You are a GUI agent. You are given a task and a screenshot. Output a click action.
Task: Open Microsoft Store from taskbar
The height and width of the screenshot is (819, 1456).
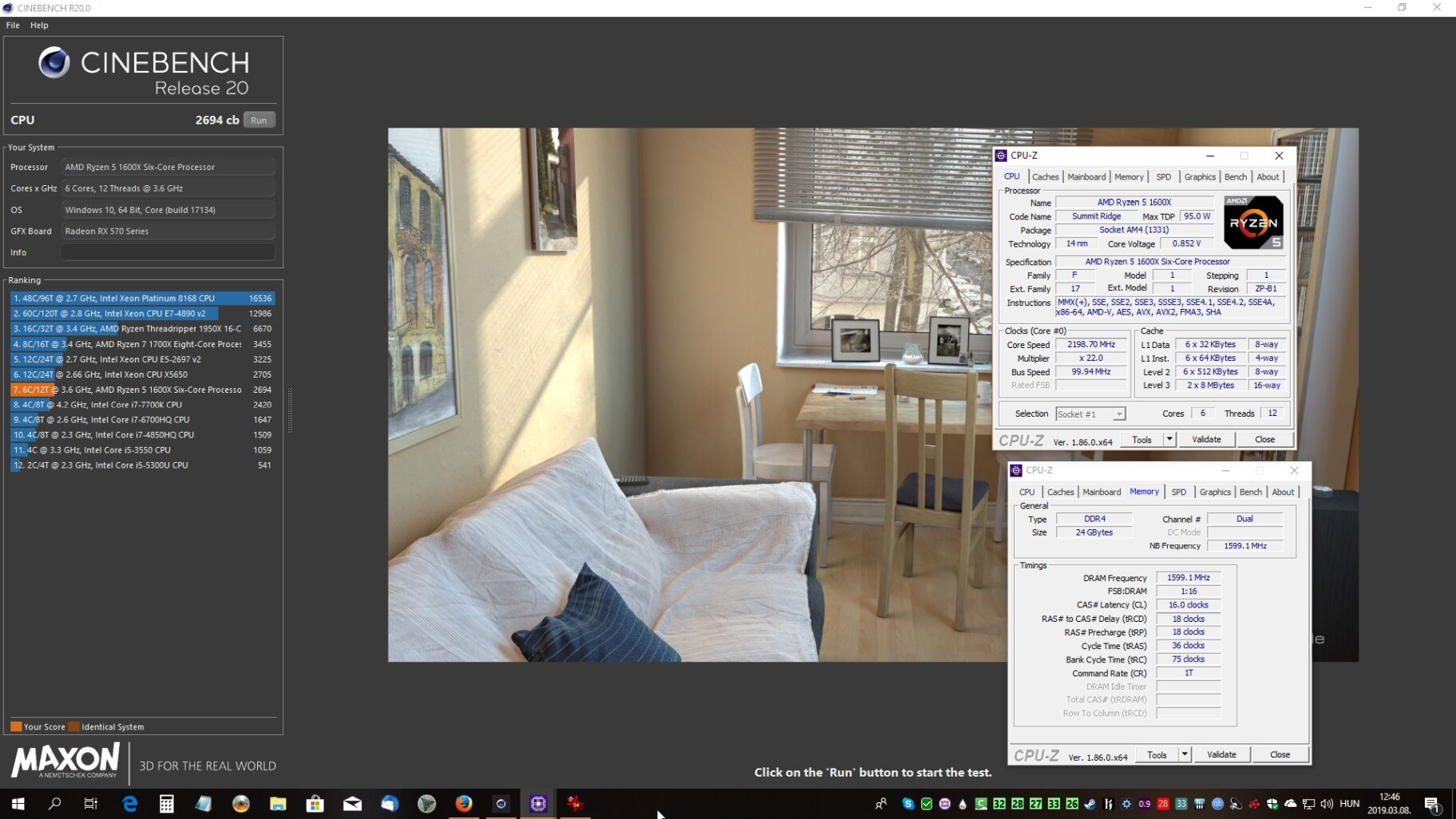315,804
